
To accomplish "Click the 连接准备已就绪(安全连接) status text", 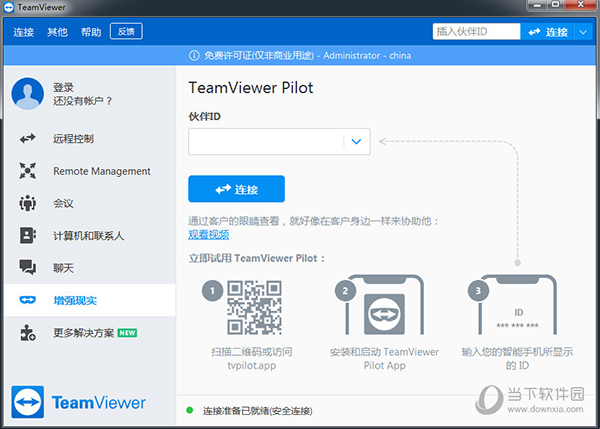I will pyautogui.click(x=258, y=411).
